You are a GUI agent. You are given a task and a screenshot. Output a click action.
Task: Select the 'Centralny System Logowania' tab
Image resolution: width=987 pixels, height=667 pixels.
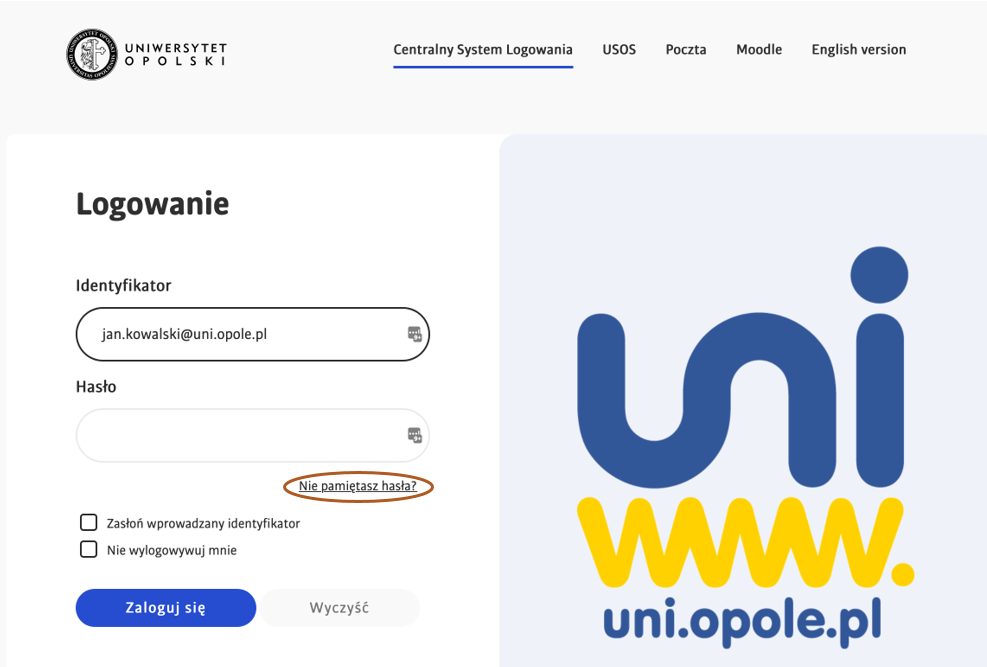pyautogui.click(x=483, y=50)
